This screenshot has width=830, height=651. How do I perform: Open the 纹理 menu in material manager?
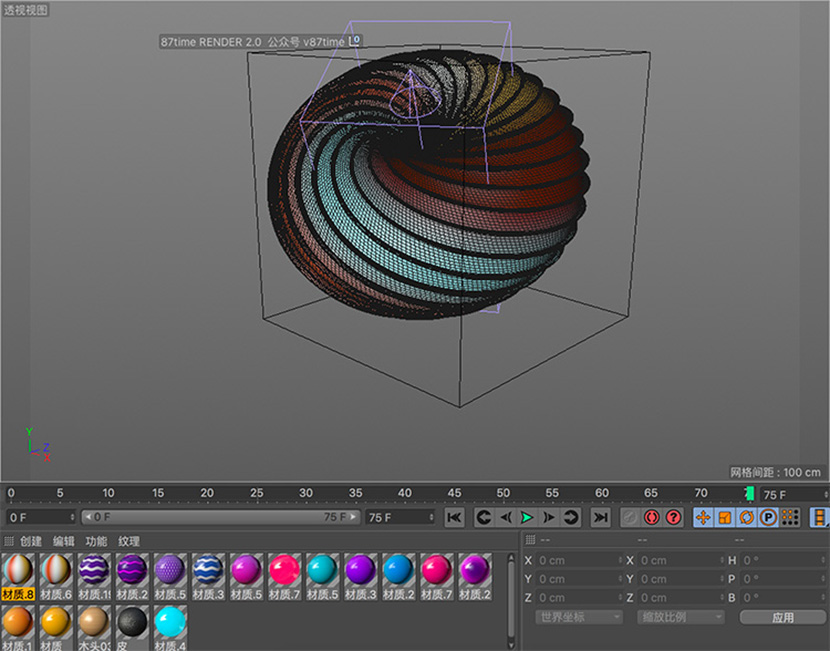129,541
